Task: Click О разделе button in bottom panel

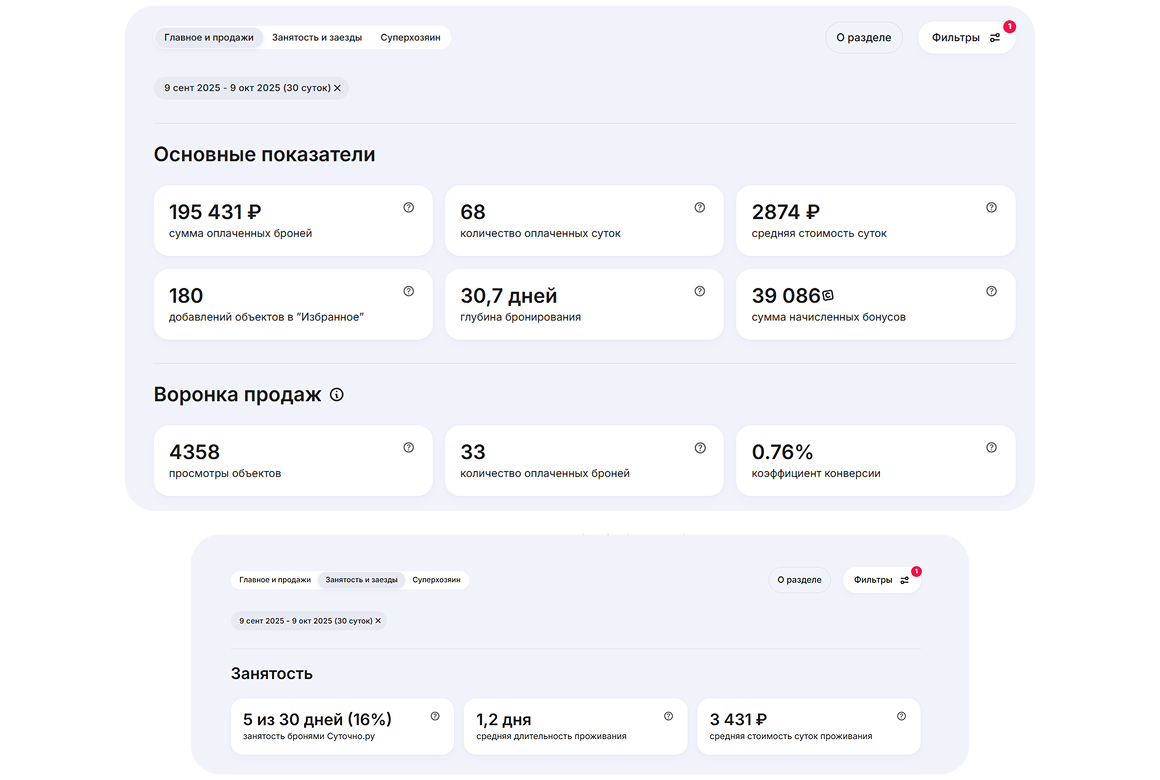Action: pos(799,580)
